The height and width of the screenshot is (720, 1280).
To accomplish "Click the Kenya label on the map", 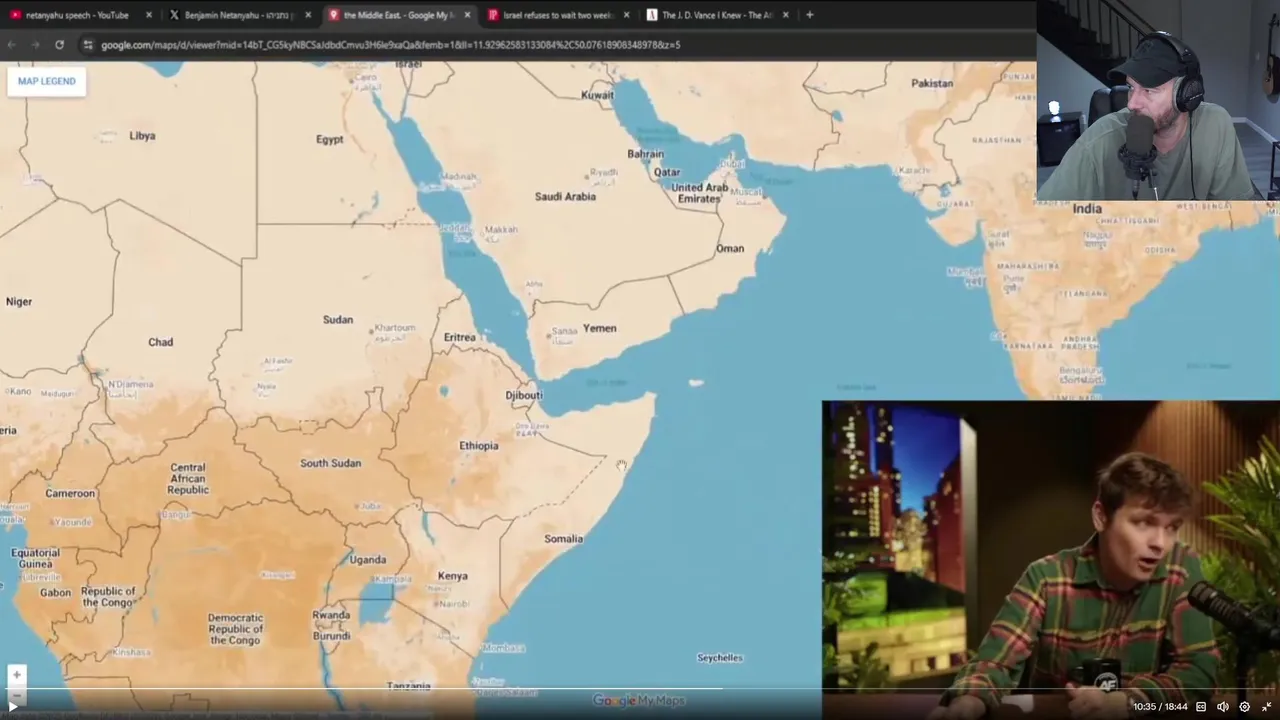I will [453, 576].
